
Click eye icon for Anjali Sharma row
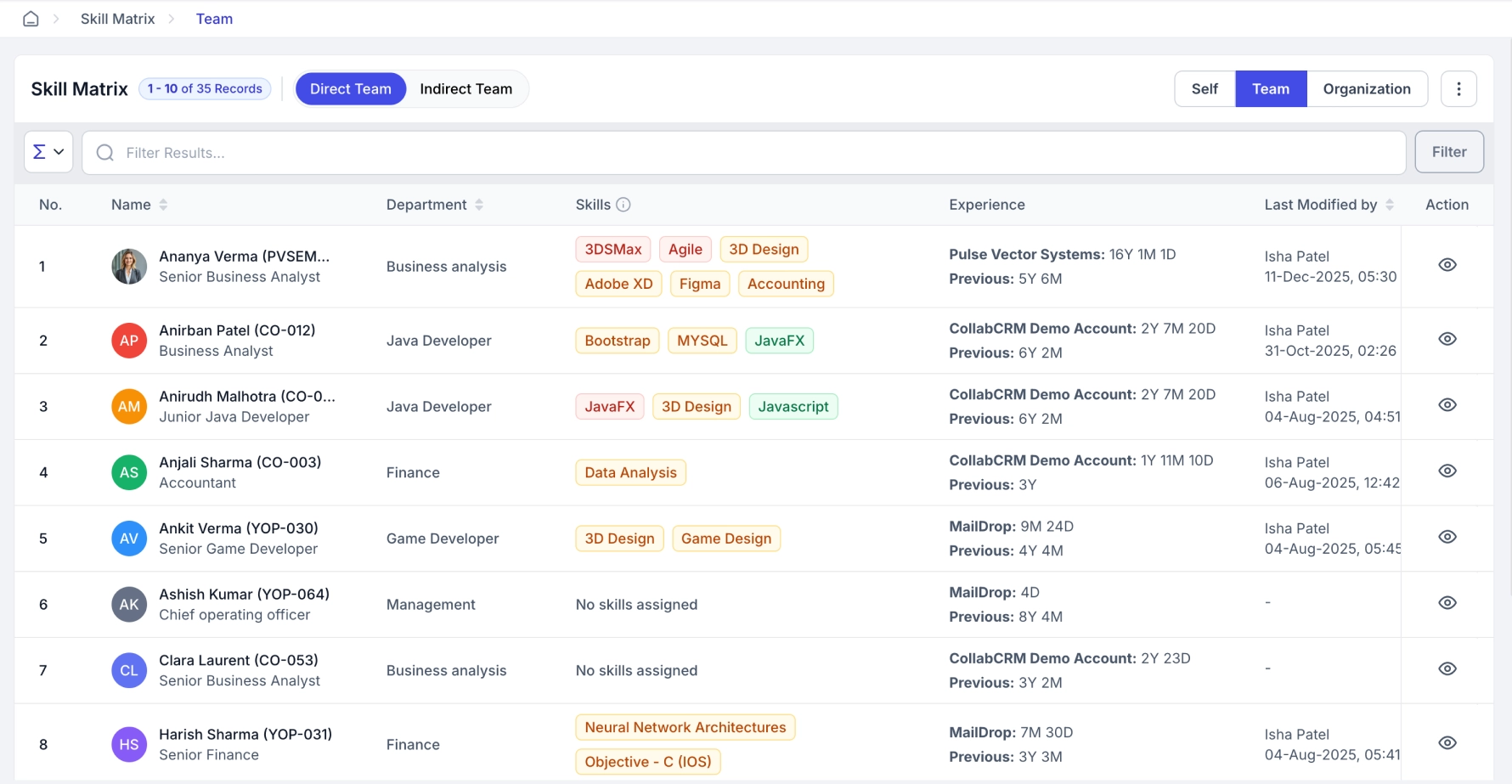coord(1447,471)
